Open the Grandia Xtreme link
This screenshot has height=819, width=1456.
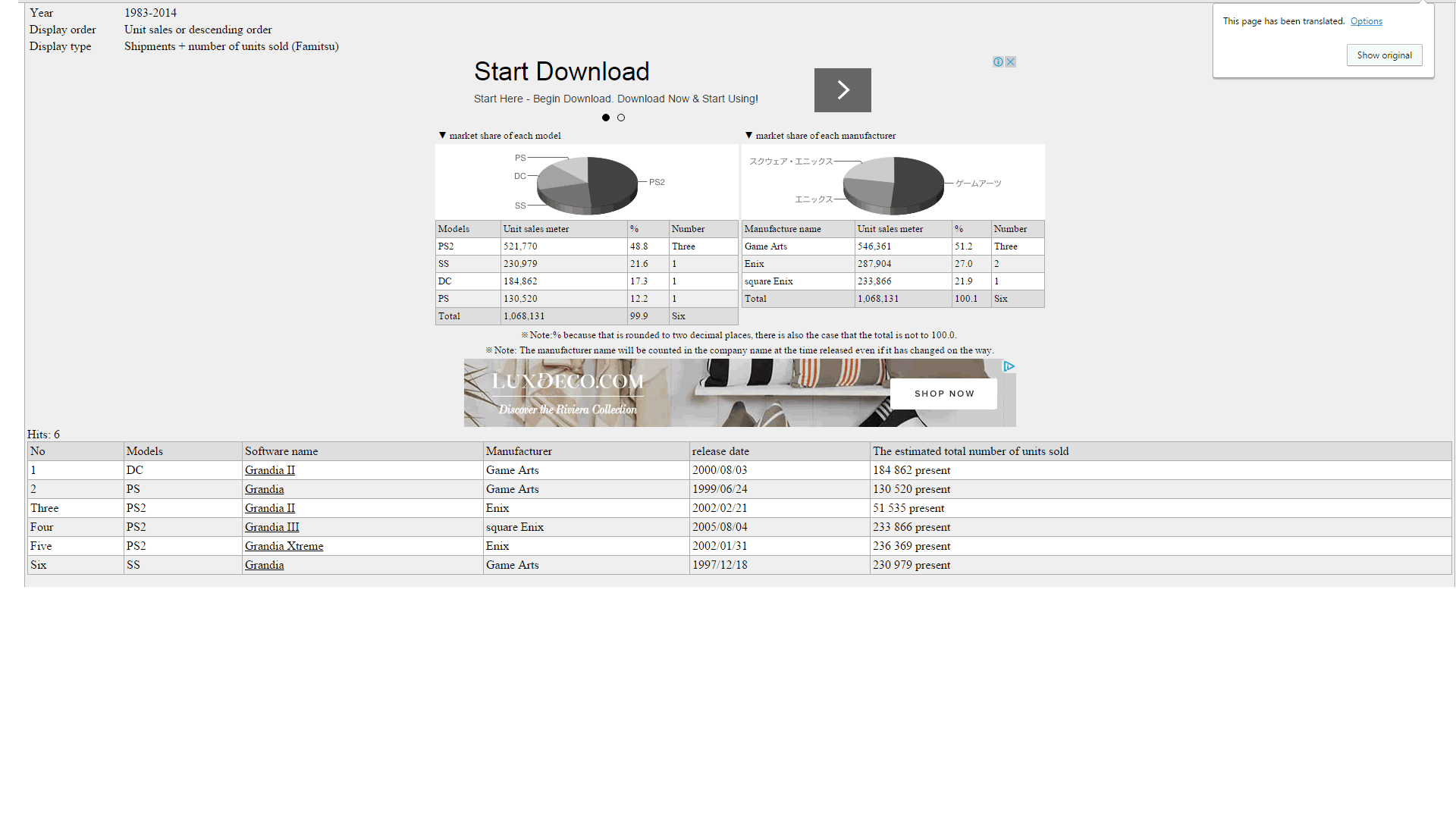pyautogui.click(x=284, y=546)
